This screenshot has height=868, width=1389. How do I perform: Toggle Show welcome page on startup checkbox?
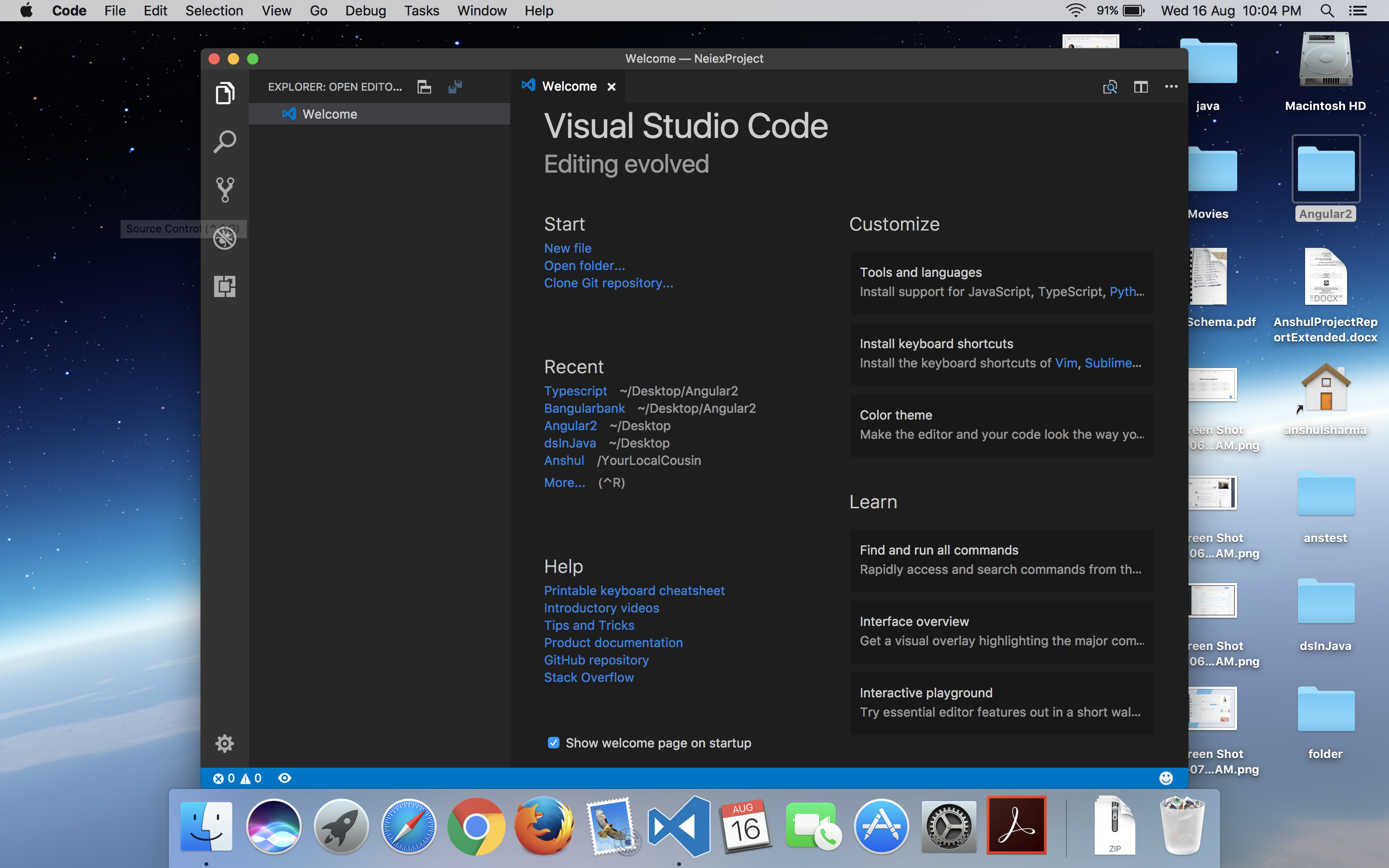[x=553, y=743]
